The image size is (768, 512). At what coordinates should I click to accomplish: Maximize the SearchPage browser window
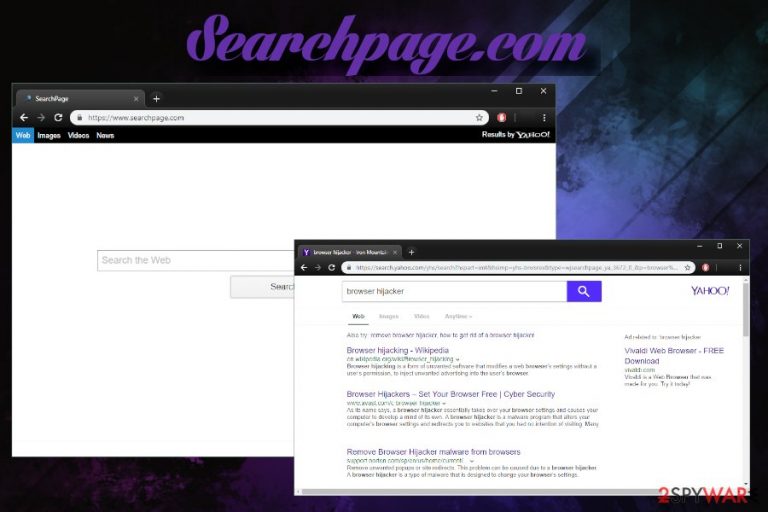pyautogui.click(x=519, y=91)
